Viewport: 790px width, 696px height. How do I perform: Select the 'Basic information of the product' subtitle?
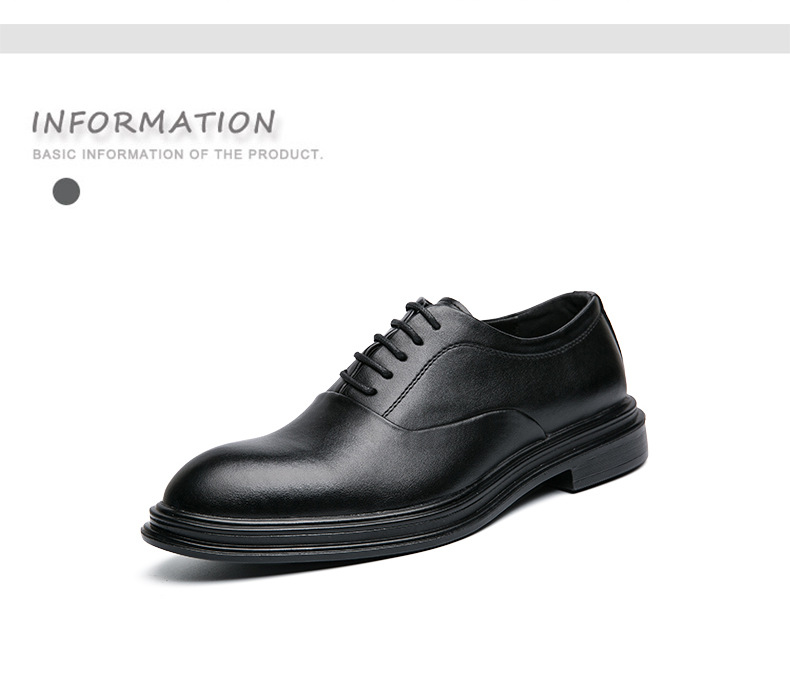pos(177,154)
